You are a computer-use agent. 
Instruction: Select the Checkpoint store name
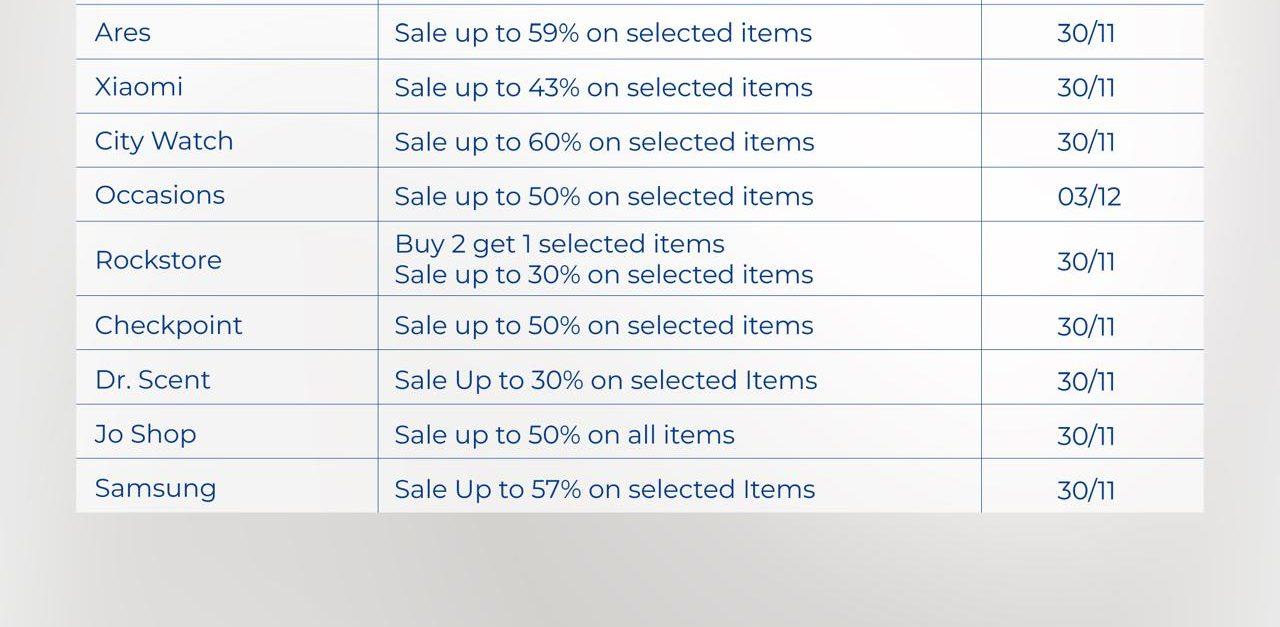click(x=169, y=326)
